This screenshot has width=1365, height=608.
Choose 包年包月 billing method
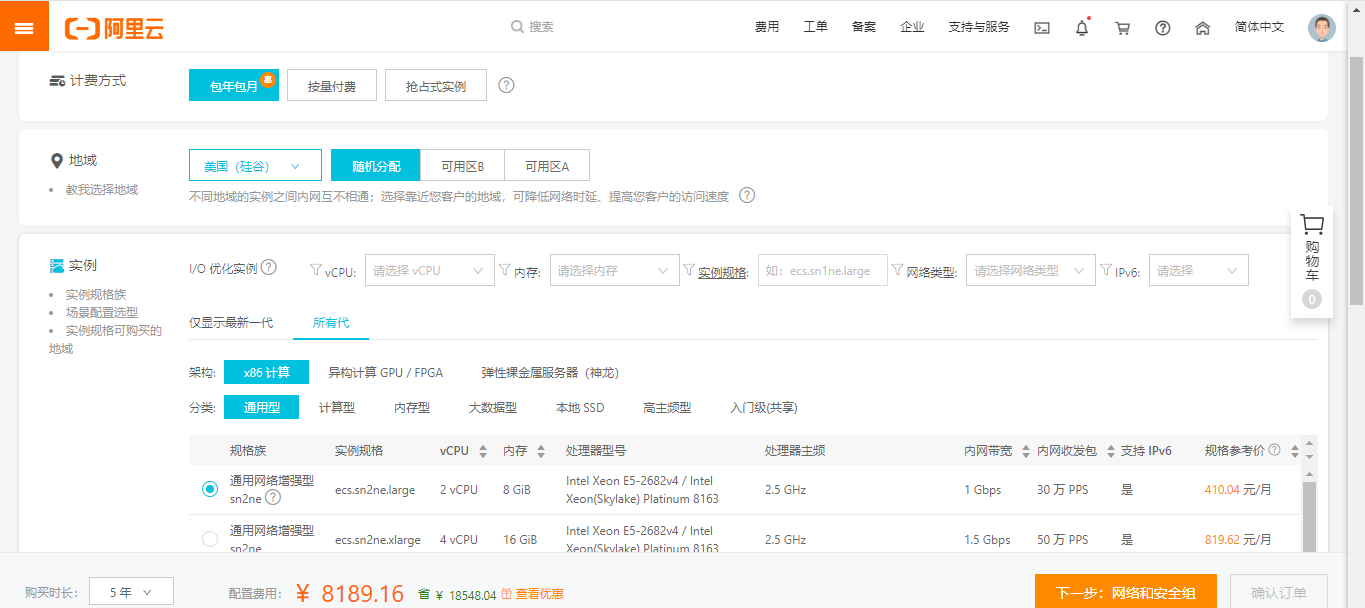234,85
